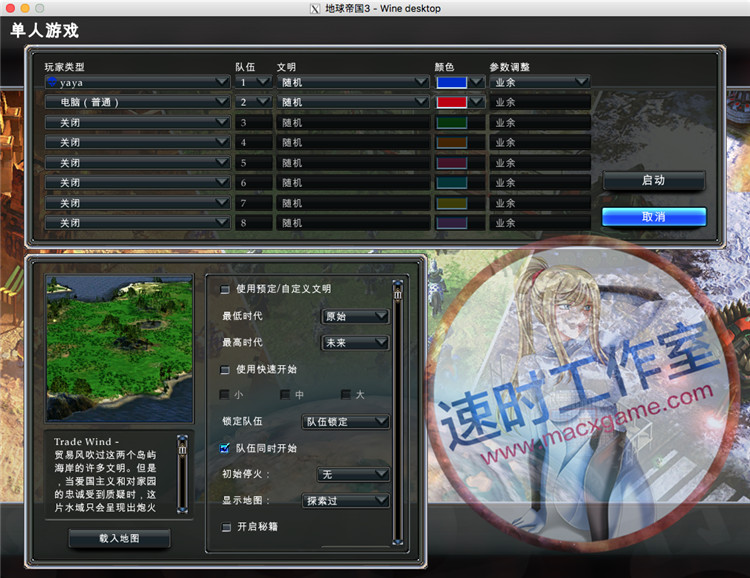This screenshot has height=578, width=750.
Task: Click the 取消 cancel button
Action: [653, 217]
